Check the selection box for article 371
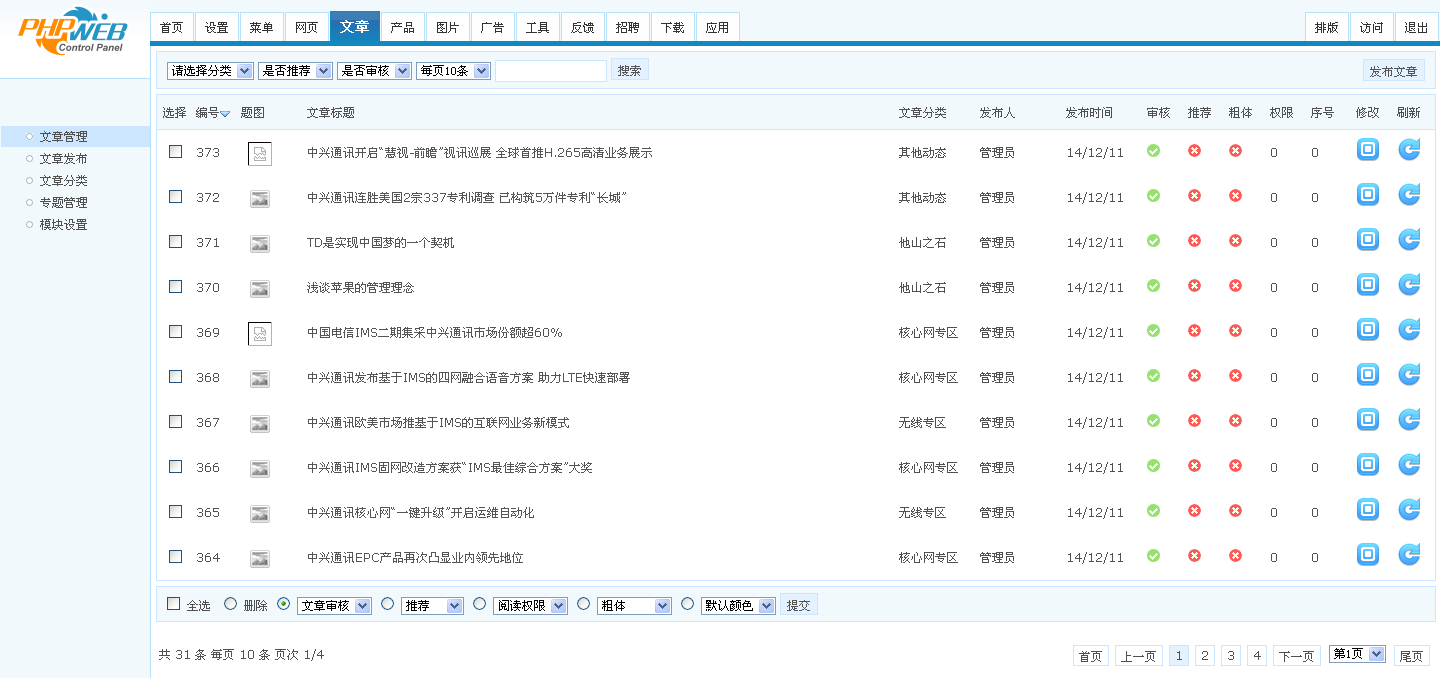The image size is (1440, 678). (176, 242)
